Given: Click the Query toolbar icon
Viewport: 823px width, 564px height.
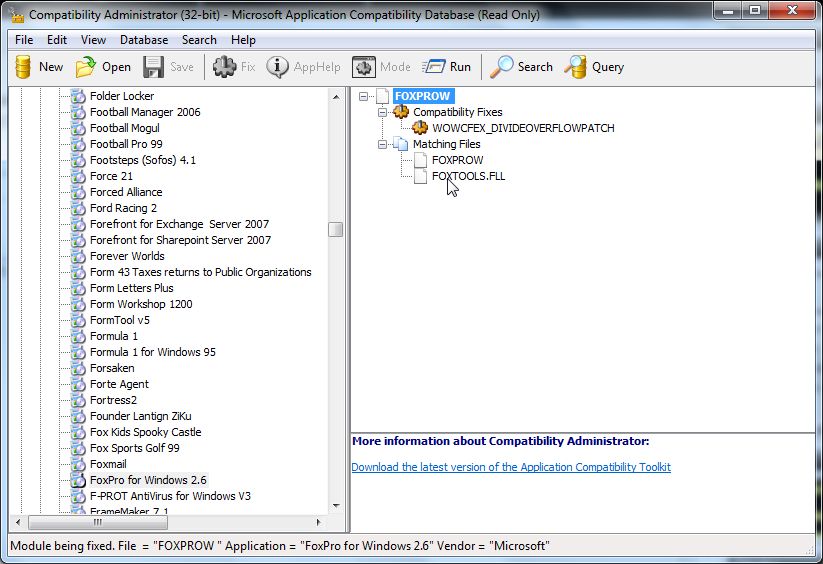Looking at the screenshot, I should click(575, 67).
